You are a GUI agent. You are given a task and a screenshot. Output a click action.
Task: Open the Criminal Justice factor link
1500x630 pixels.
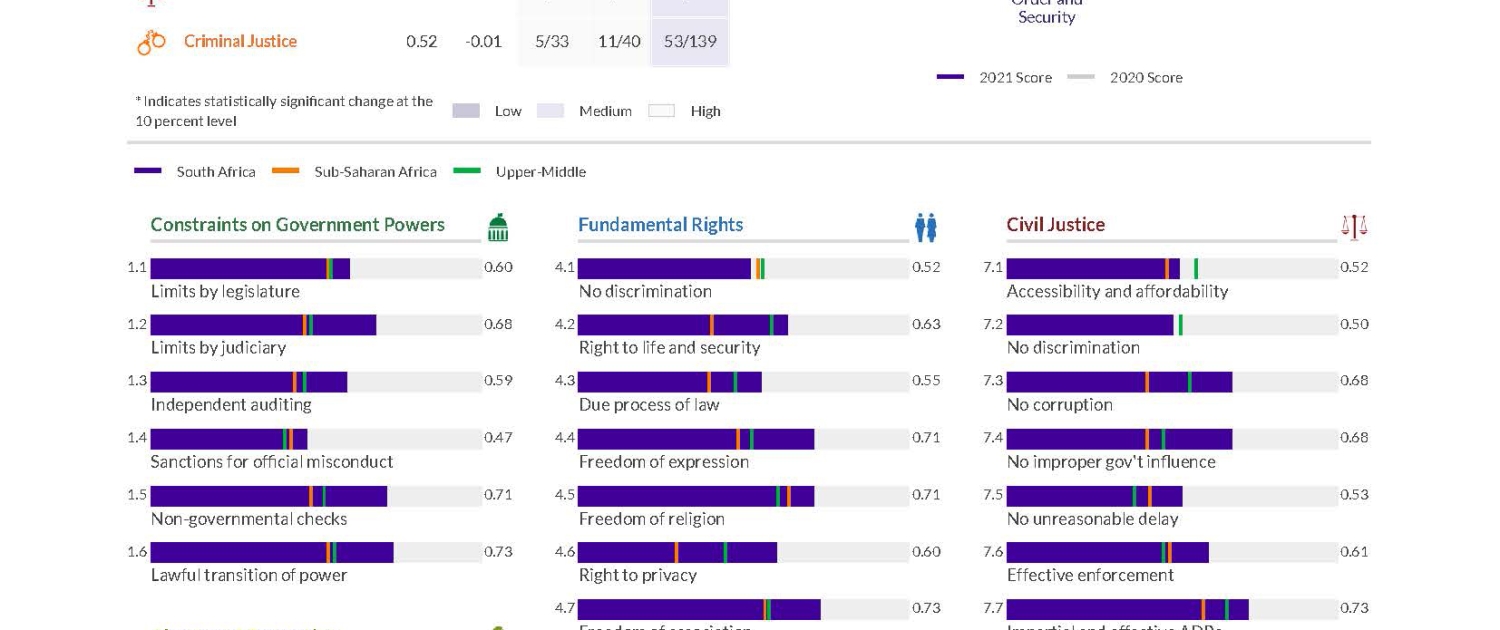click(240, 41)
